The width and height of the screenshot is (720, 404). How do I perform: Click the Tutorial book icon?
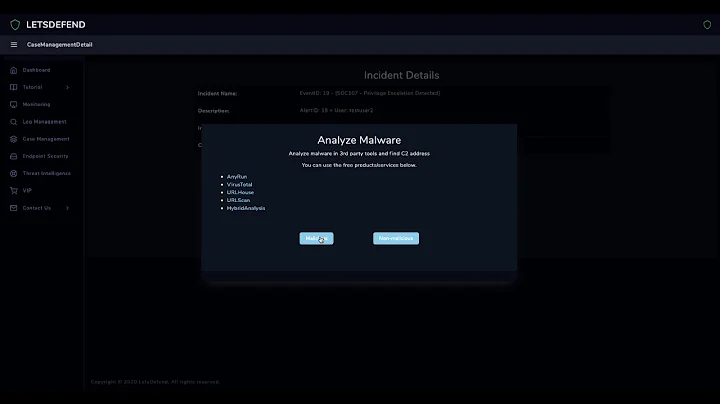[x=13, y=87]
